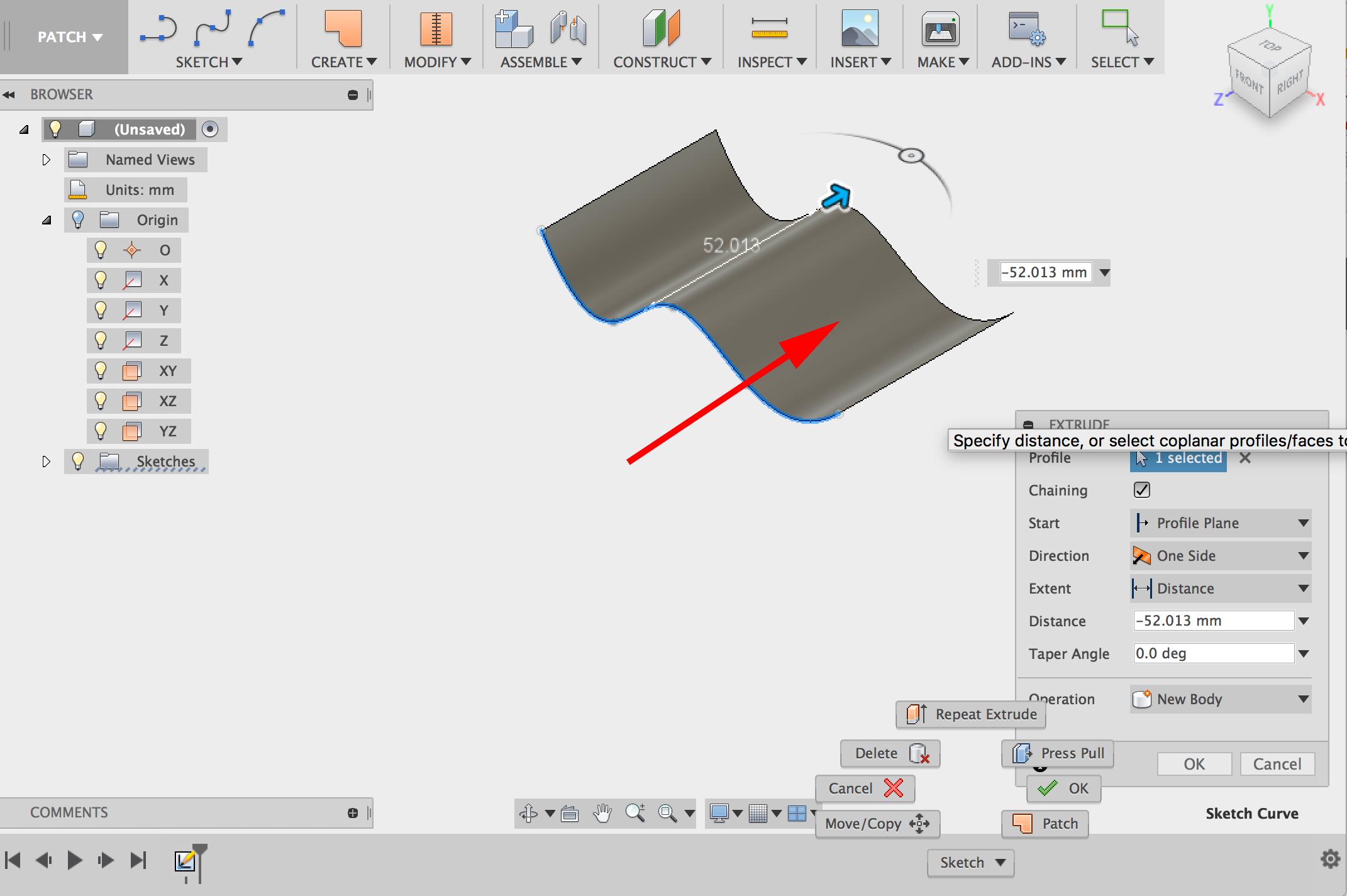Screen dimensions: 1347x896
Task: Click the Fit zoom window icon
Action: tap(667, 814)
